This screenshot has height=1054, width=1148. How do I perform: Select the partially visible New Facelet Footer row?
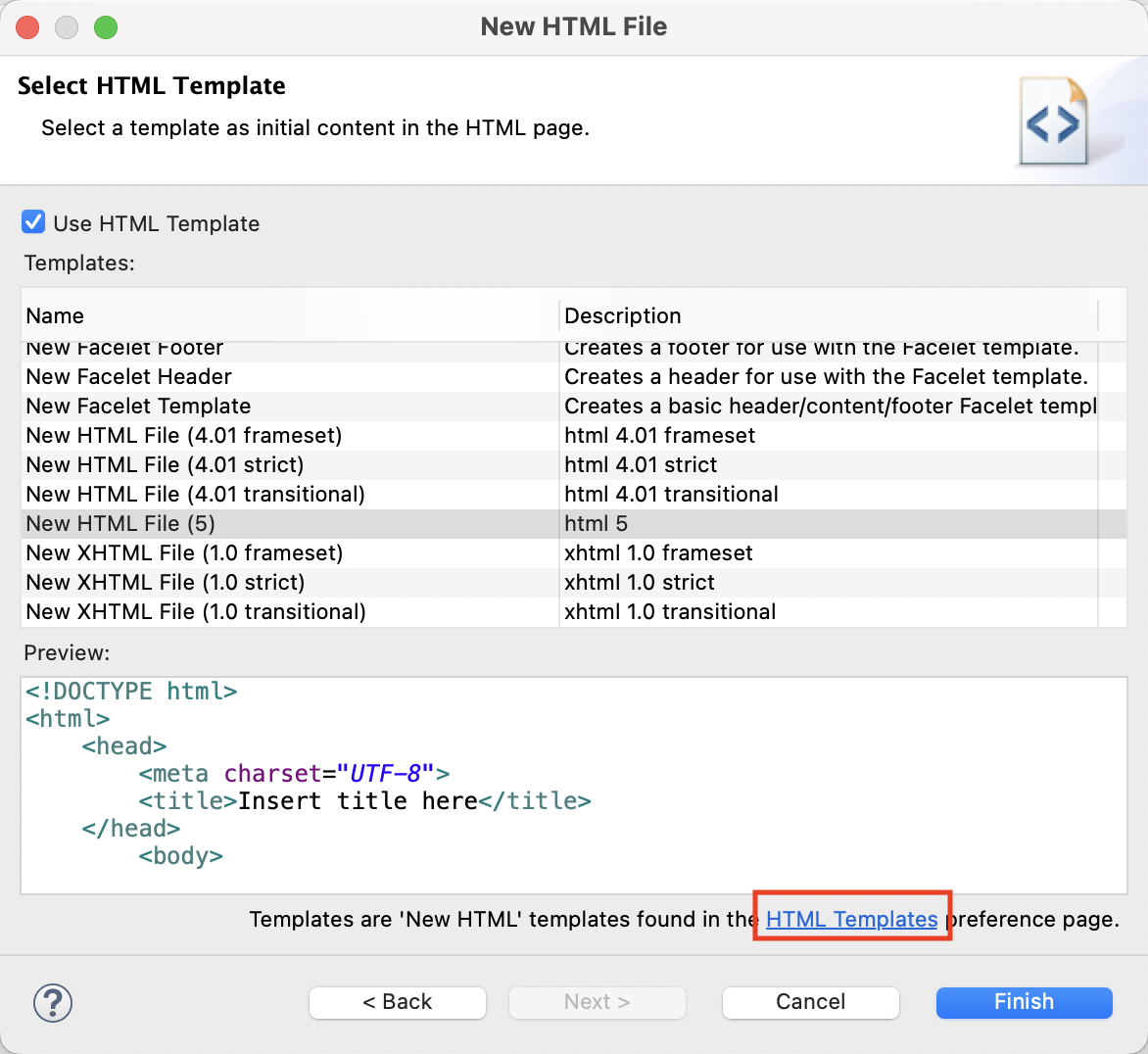point(125,350)
